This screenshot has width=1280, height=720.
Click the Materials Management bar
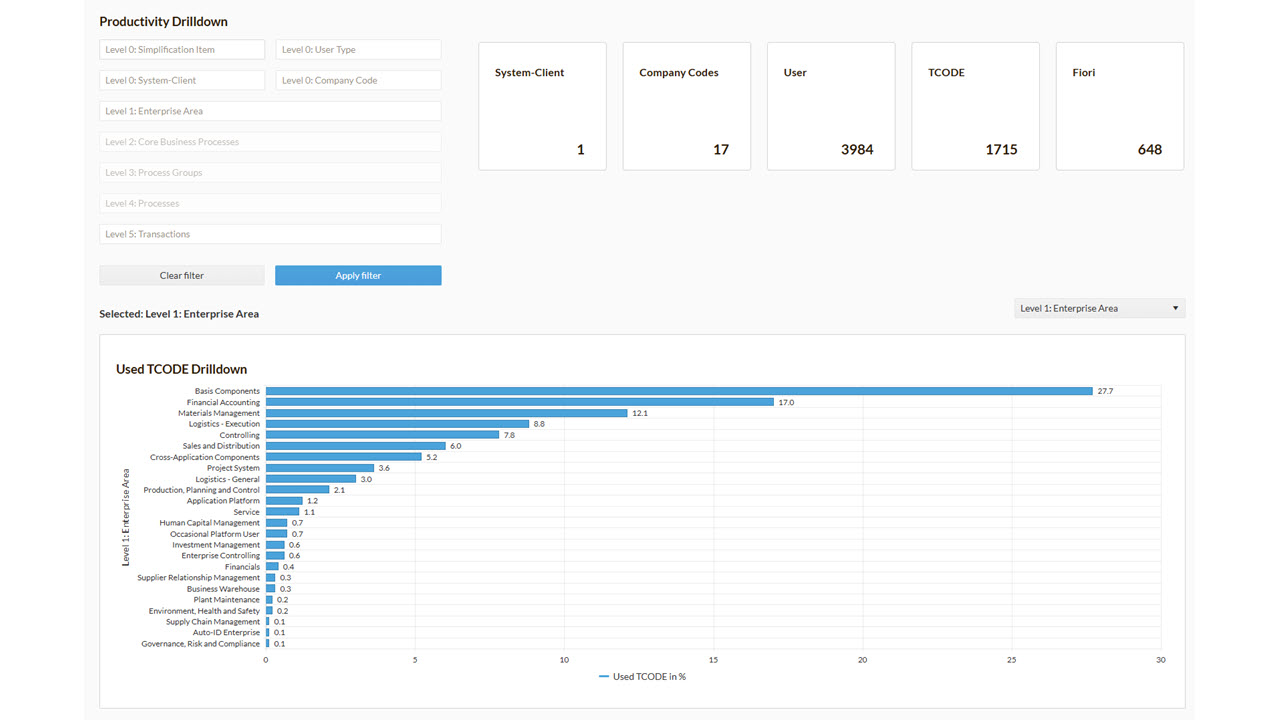pyautogui.click(x=446, y=413)
